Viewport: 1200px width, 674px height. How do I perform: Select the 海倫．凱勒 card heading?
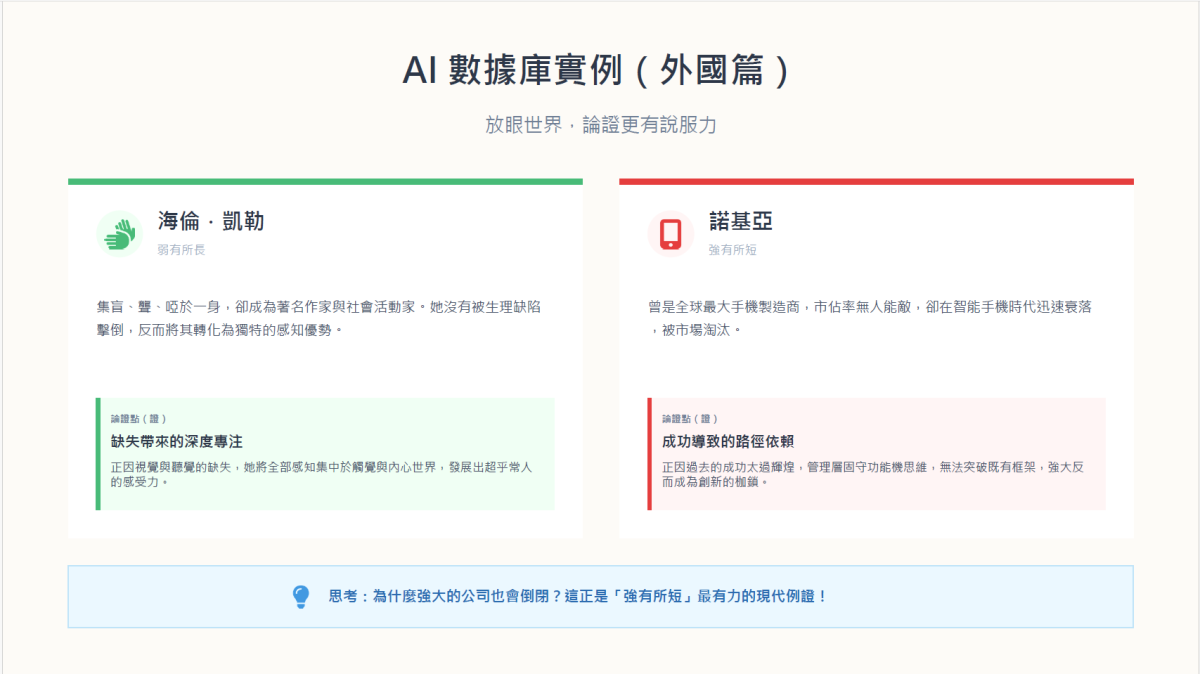211,221
